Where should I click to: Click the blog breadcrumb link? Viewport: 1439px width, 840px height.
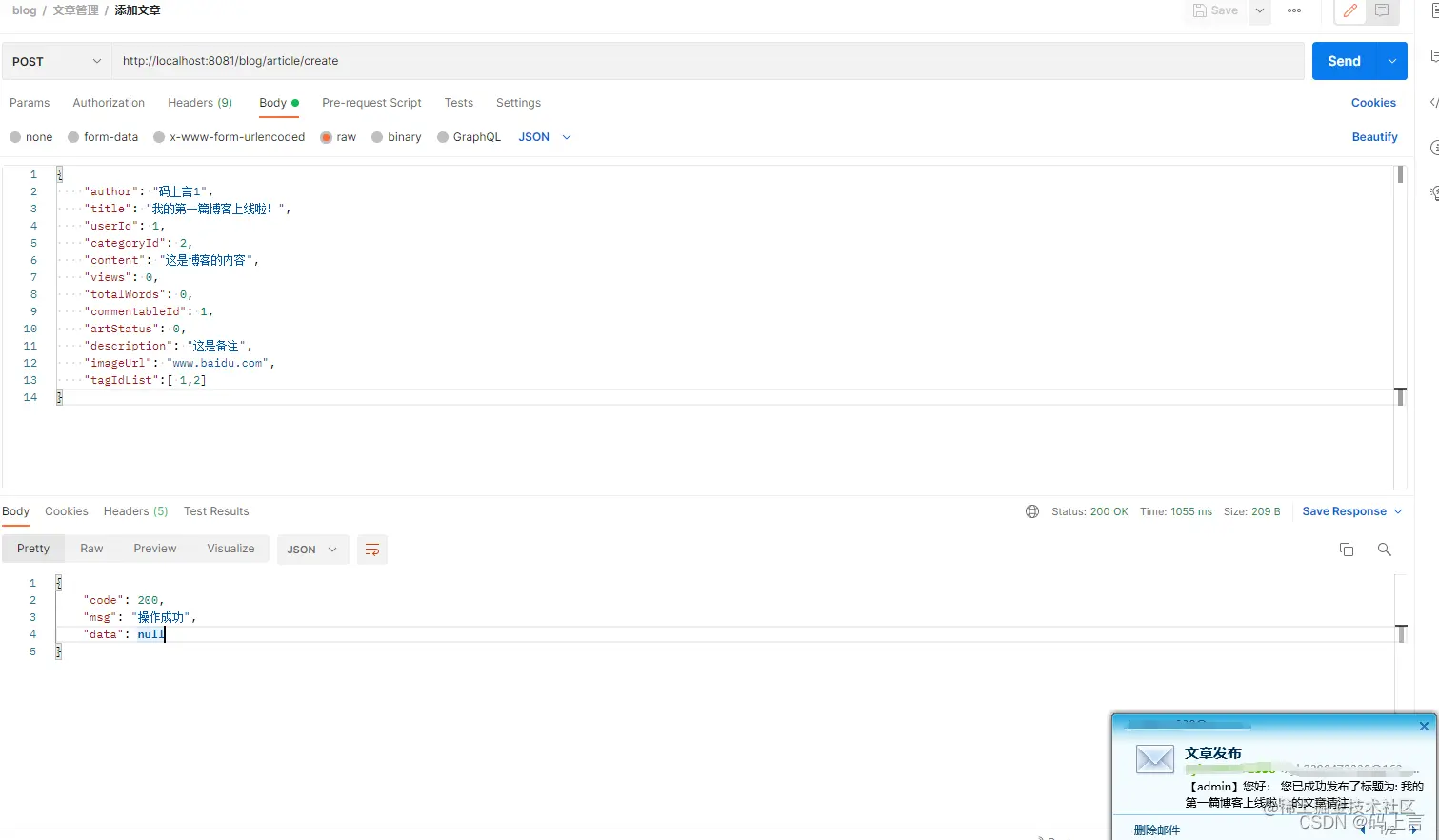[25, 10]
